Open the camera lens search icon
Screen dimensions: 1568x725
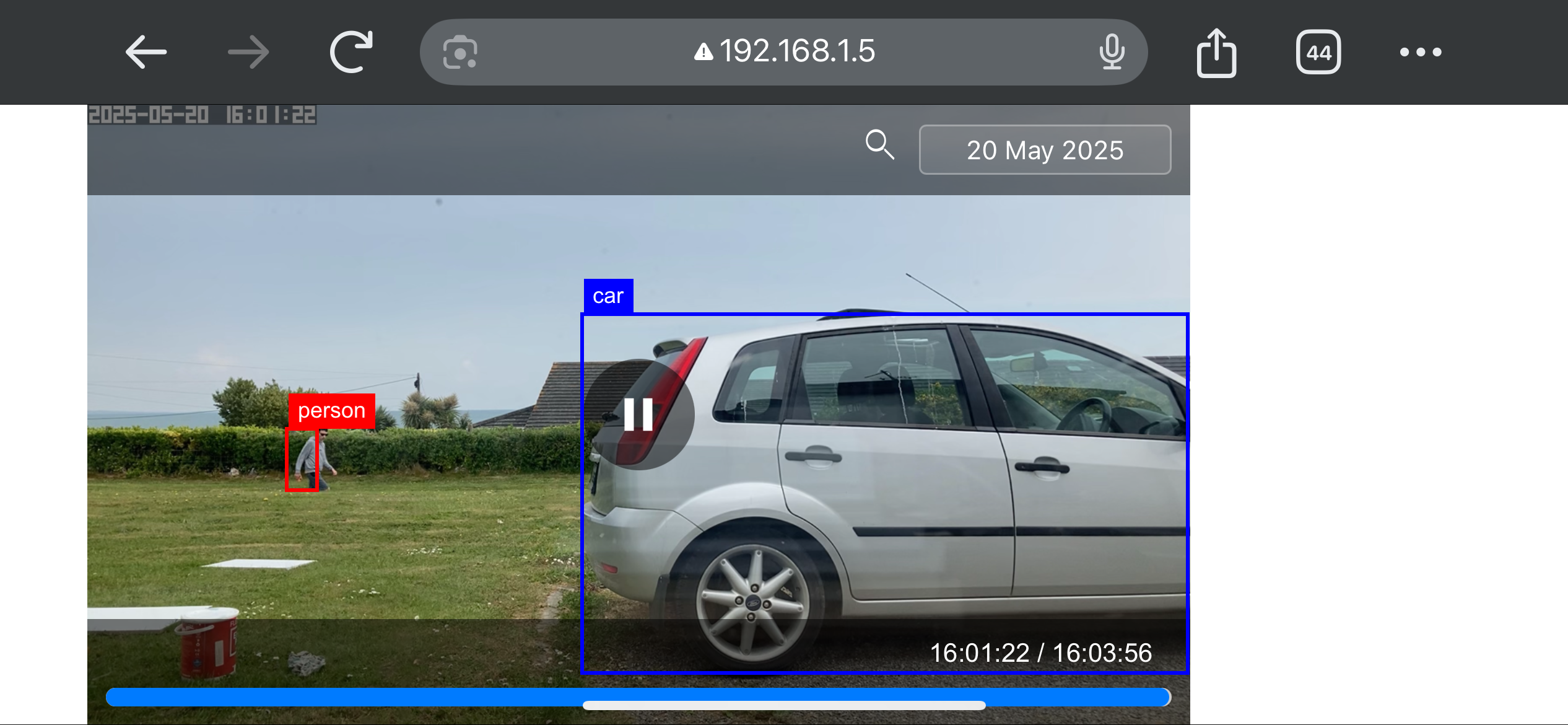[x=460, y=53]
